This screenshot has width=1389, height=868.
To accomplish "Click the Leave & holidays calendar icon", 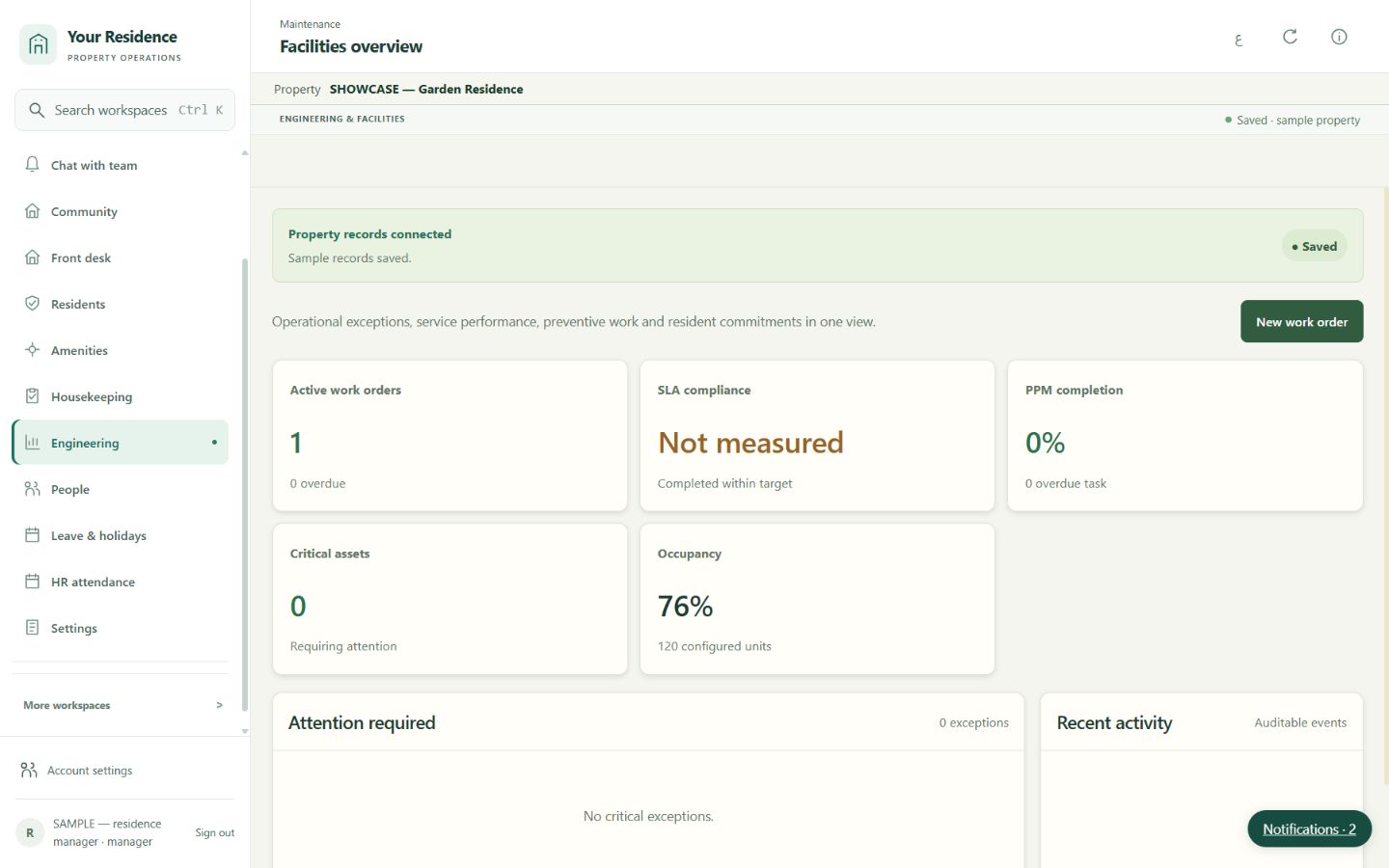I will click(x=32, y=535).
